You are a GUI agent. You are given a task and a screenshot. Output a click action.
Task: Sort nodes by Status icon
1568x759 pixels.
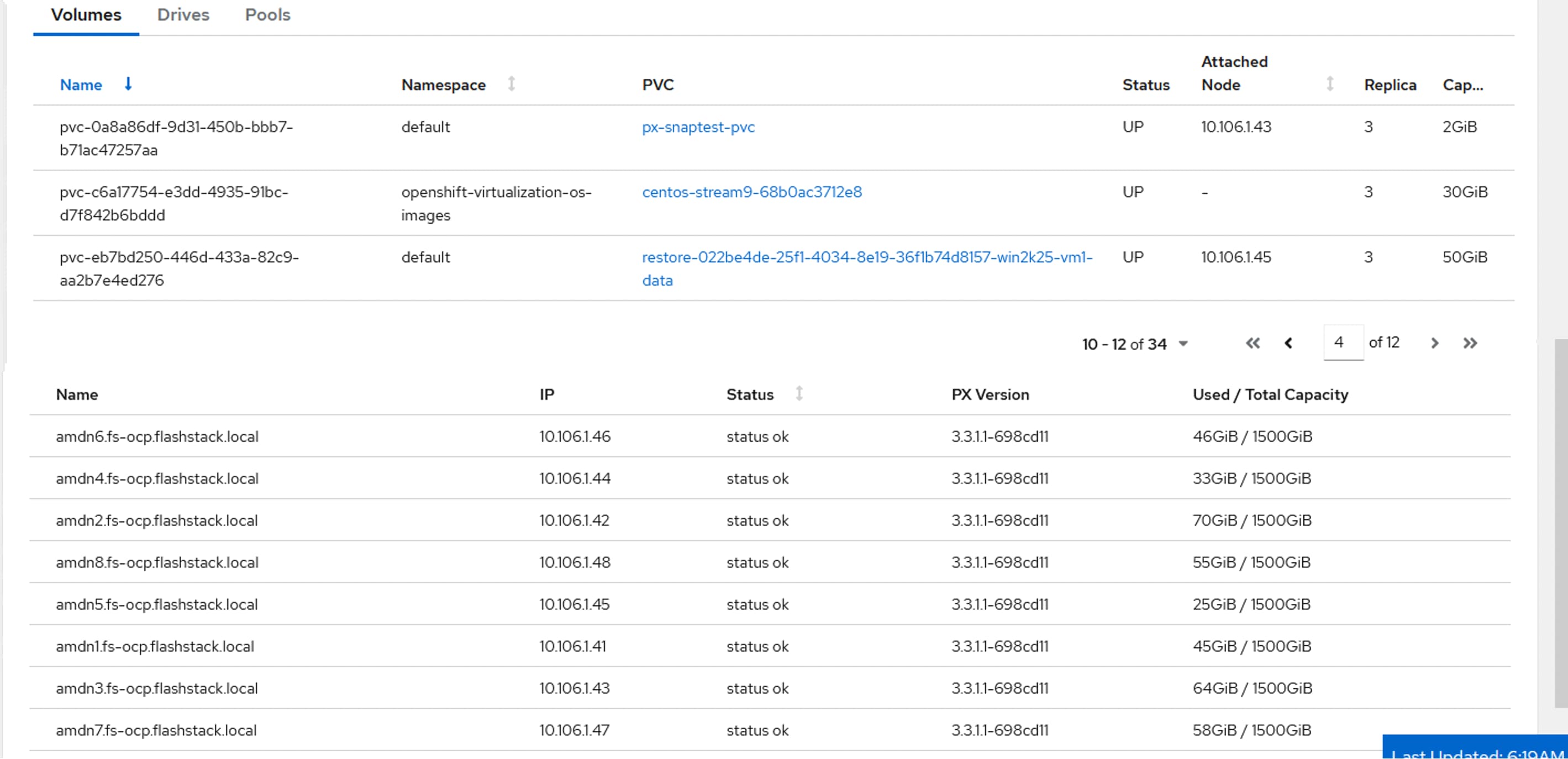pos(798,394)
